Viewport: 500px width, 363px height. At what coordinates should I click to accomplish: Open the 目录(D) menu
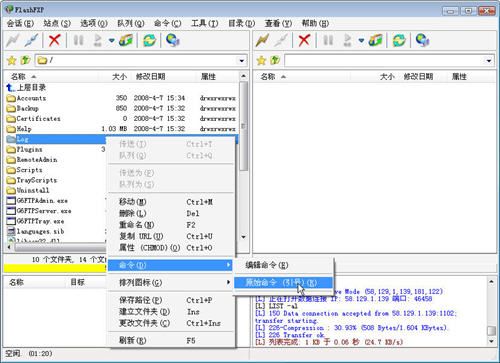[241, 23]
